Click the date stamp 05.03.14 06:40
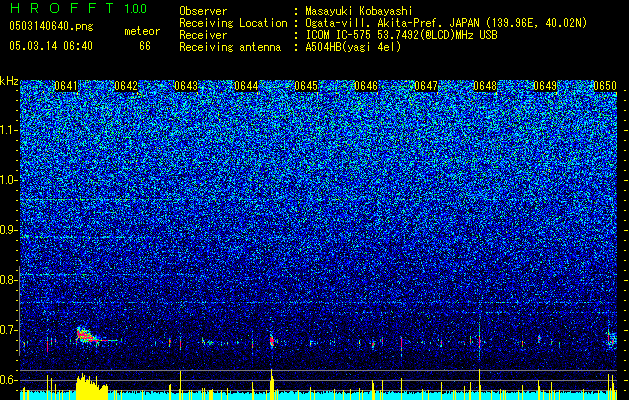This screenshot has height=400, width=629. pos(51,46)
